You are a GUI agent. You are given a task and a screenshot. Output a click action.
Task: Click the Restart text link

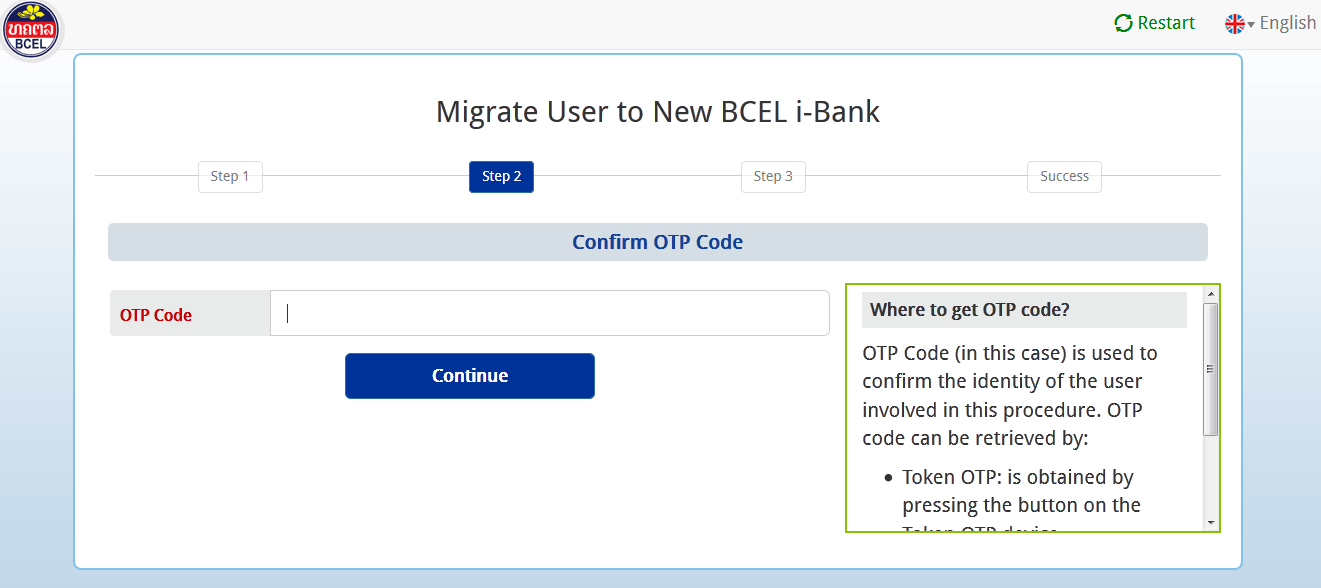(1166, 23)
